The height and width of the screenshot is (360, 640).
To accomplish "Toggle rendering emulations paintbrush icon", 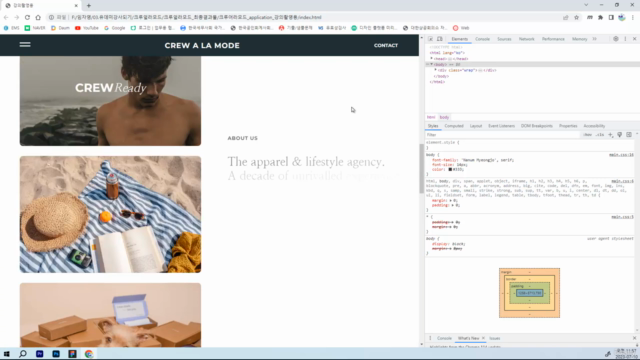I will pyautogui.click(x=620, y=135).
